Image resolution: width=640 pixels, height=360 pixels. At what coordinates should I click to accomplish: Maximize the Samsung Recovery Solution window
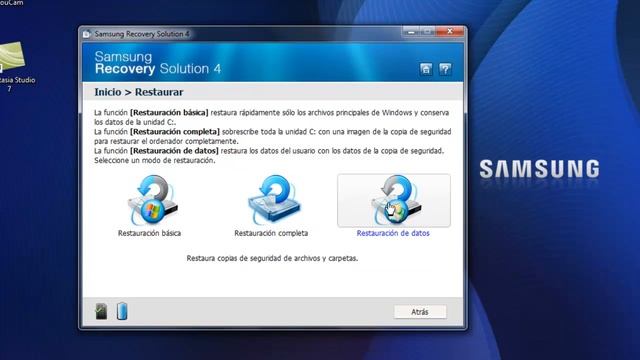[x=428, y=31]
